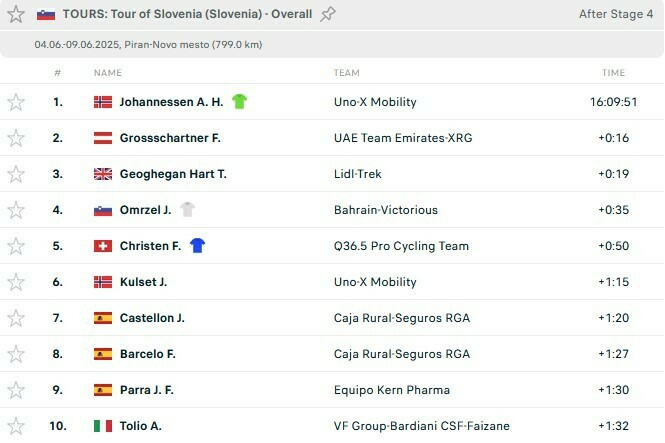Star the Tolio A. row
The image size is (665, 443).
[x=16, y=426]
